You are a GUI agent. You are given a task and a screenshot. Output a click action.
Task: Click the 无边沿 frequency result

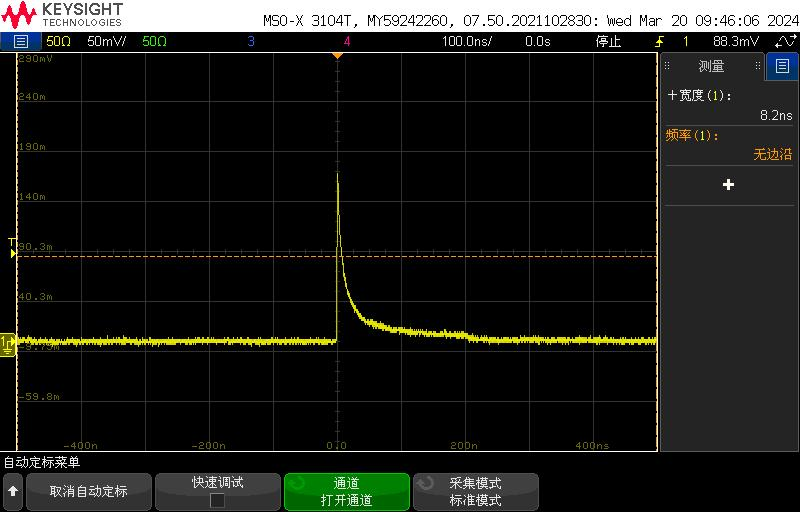[x=772, y=154]
